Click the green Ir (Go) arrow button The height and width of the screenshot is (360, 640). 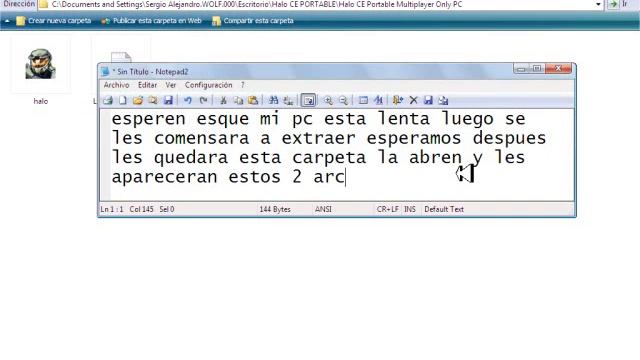coord(613,4)
